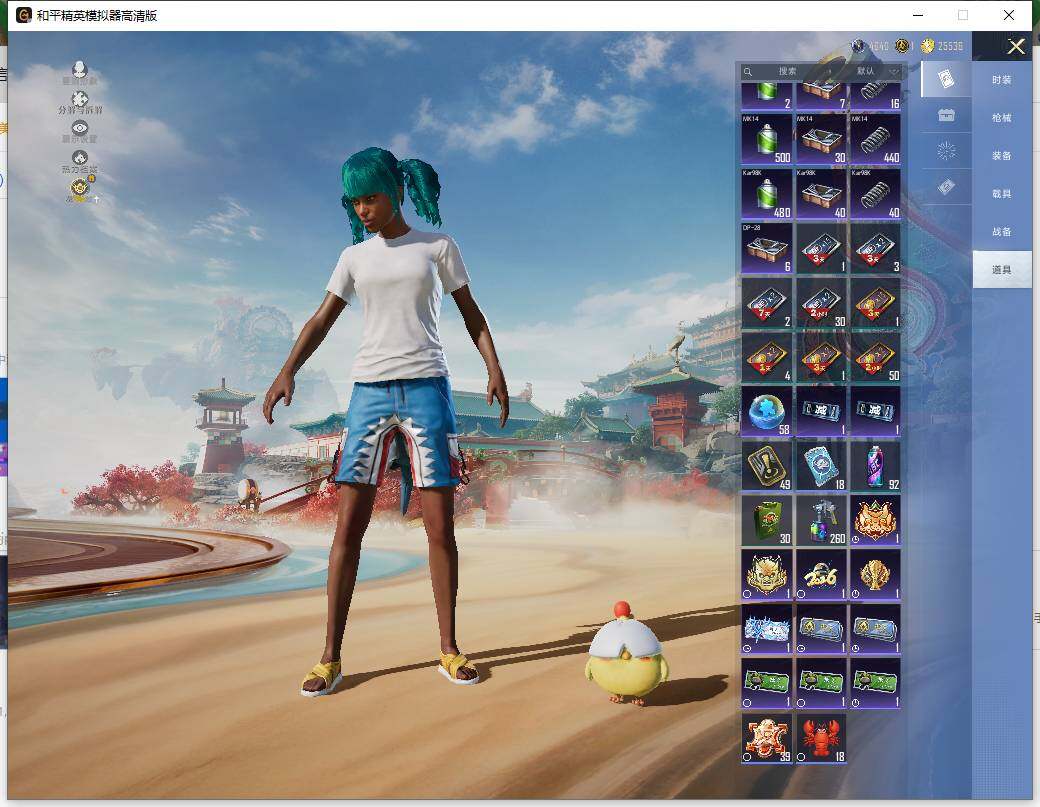Select the card sub-category icon

click(x=946, y=79)
